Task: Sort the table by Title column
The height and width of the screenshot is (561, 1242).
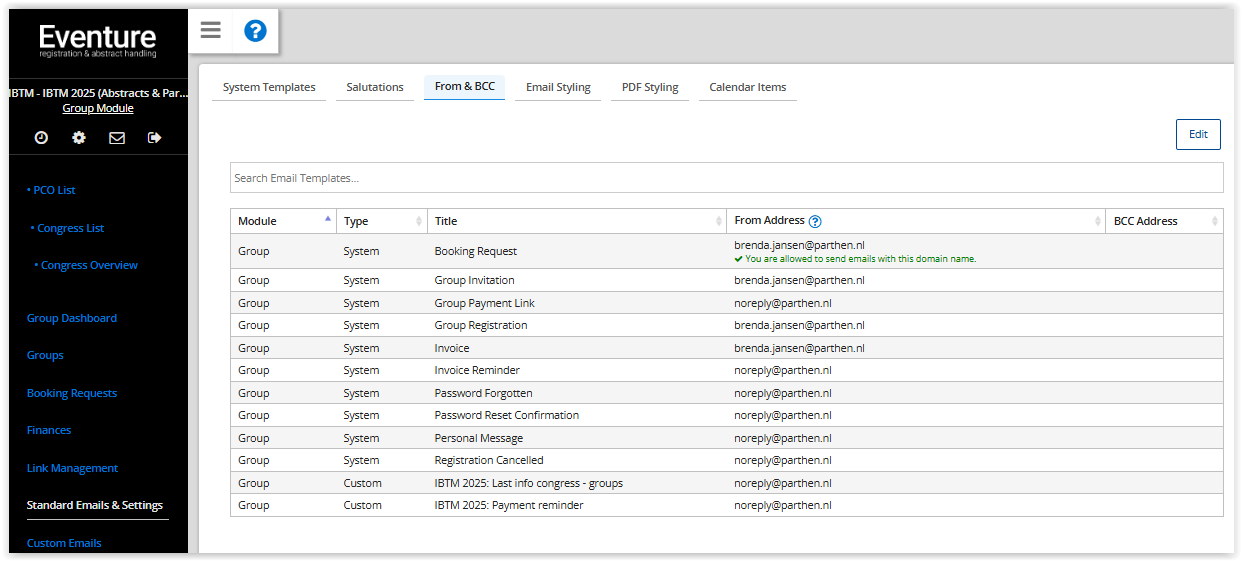Action: click(x=575, y=221)
